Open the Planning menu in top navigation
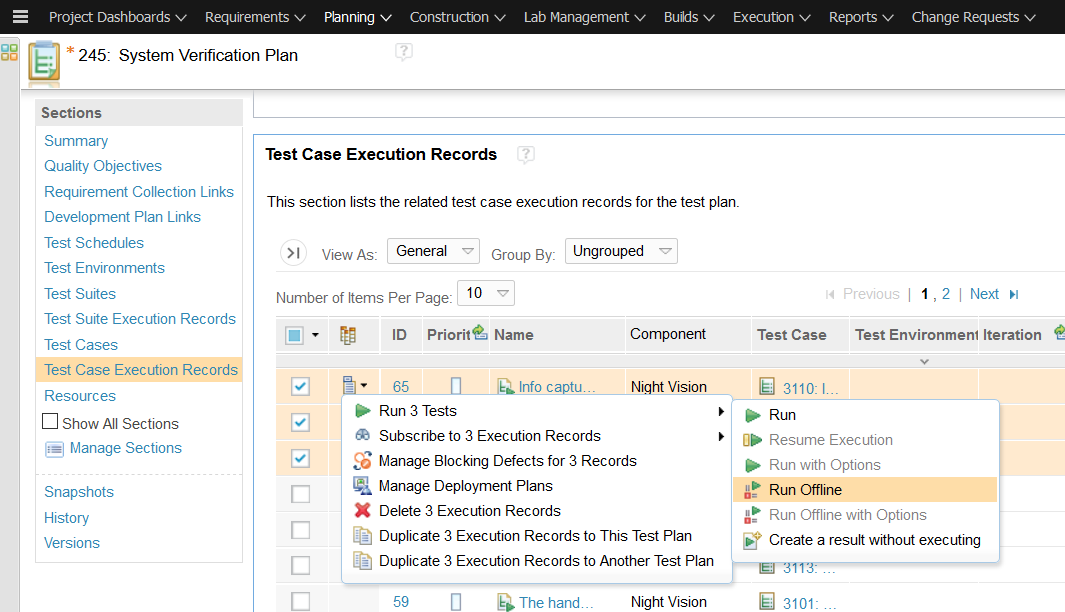1065x612 pixels. click(357, 17)
